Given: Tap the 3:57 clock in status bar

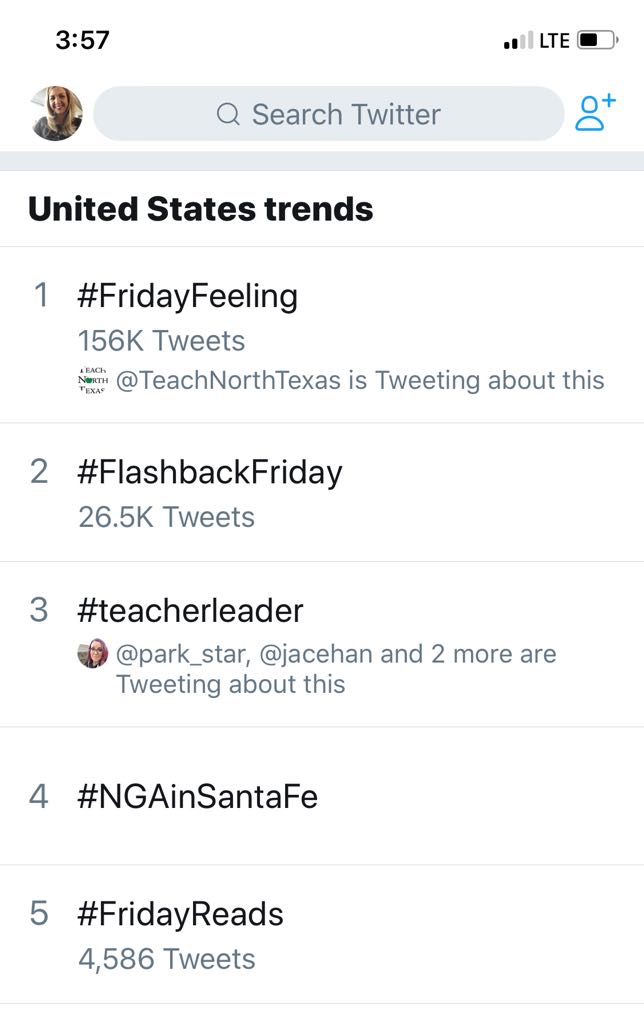Looking at the screenshot, I should 83,41.
